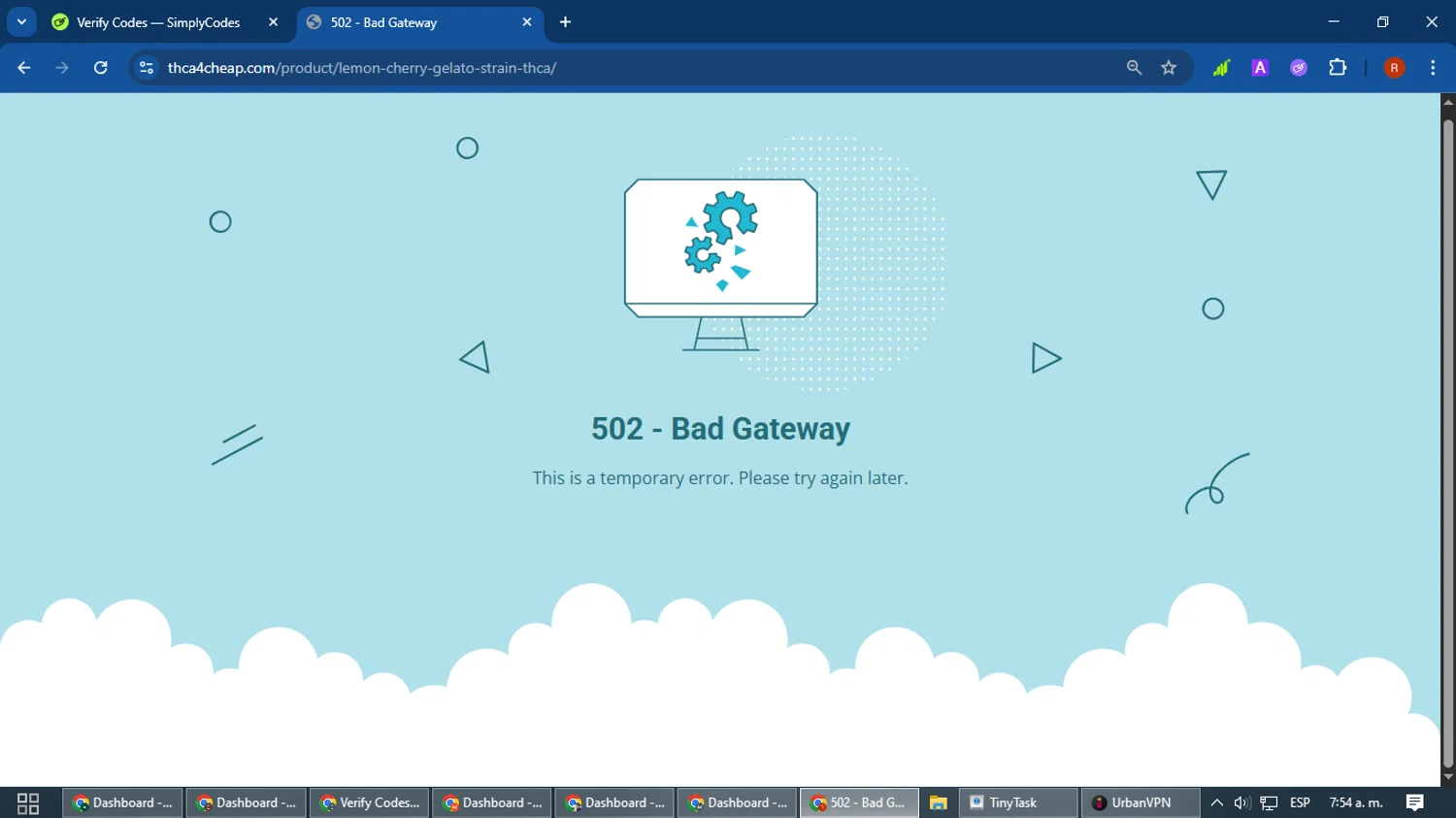Bookmark this page with the star
This screenshot has width=1456, height=818.
tap(1169, 68)
